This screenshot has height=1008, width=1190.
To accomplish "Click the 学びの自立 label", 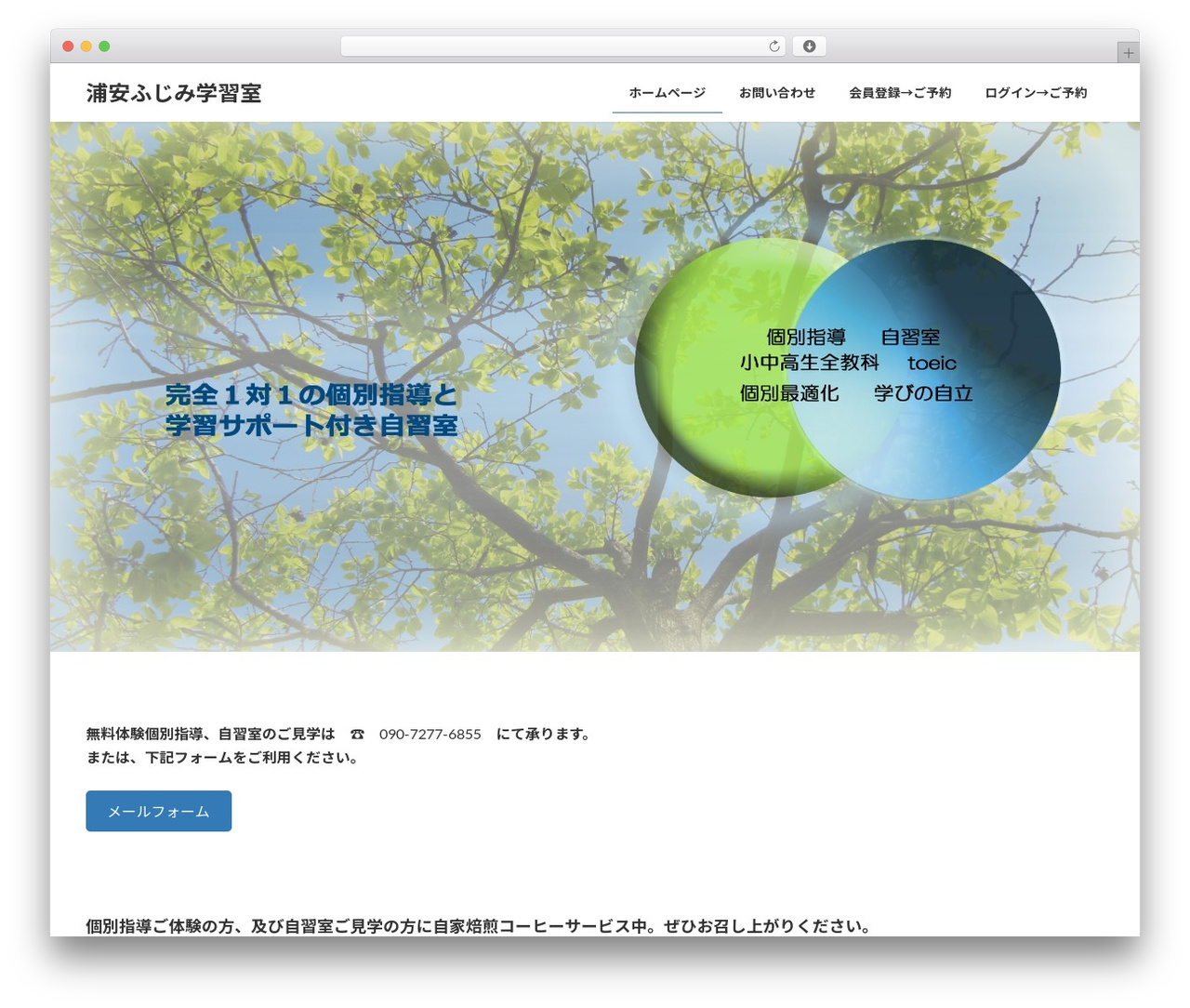I will point(923,393).
